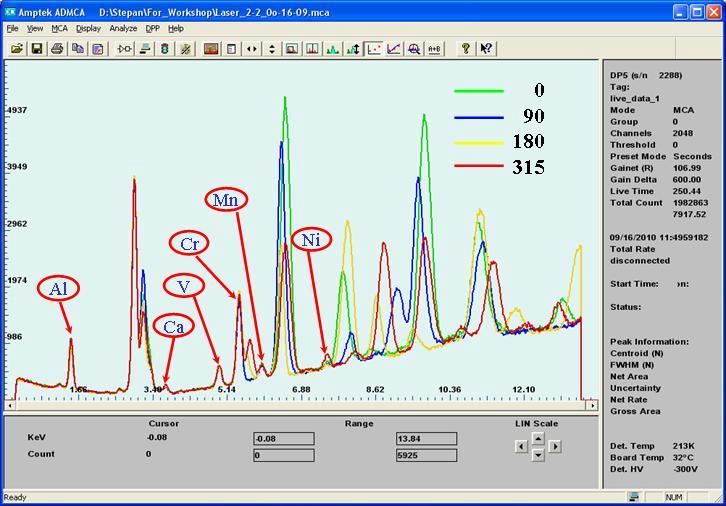The height and width of the screenshot is (506, 726).
Task: Click the Range KeV field showing -0.08
Action: [x=284, y=438]
